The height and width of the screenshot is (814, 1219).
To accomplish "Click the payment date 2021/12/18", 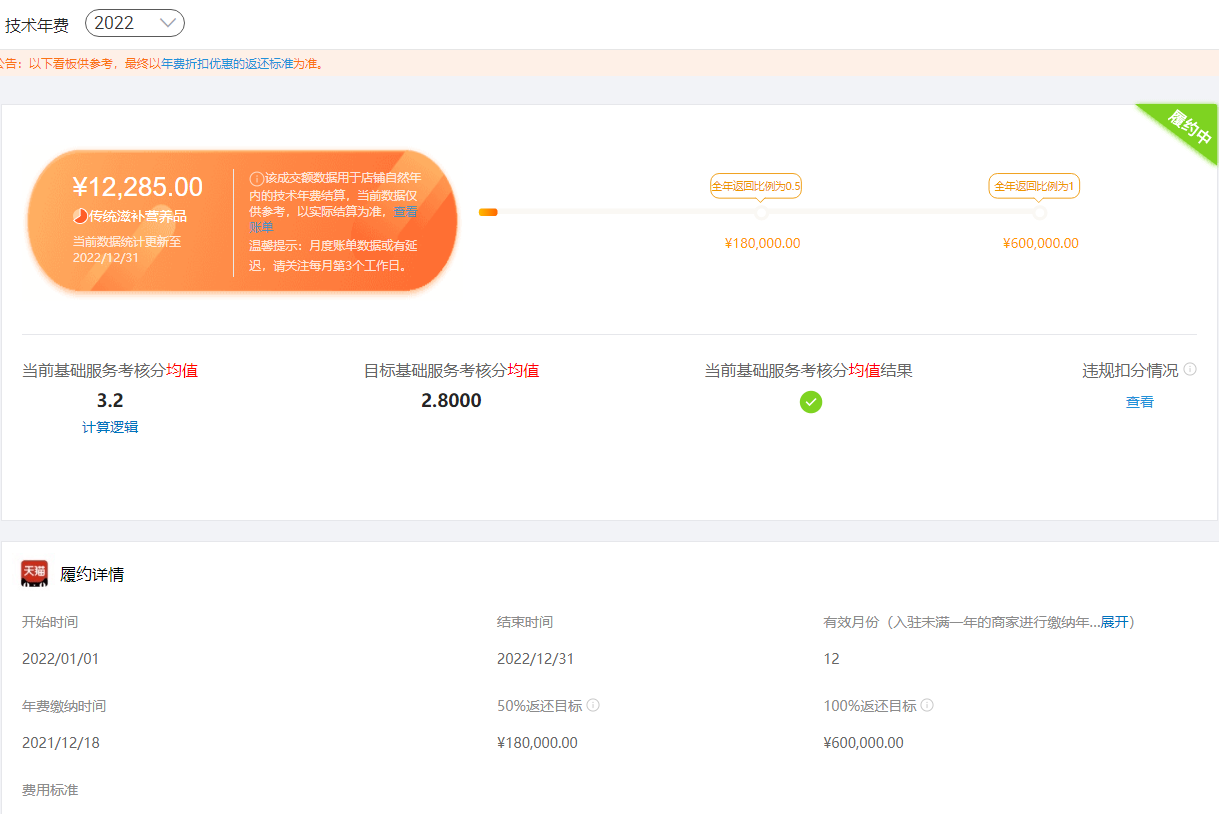I will coord(61,743).
